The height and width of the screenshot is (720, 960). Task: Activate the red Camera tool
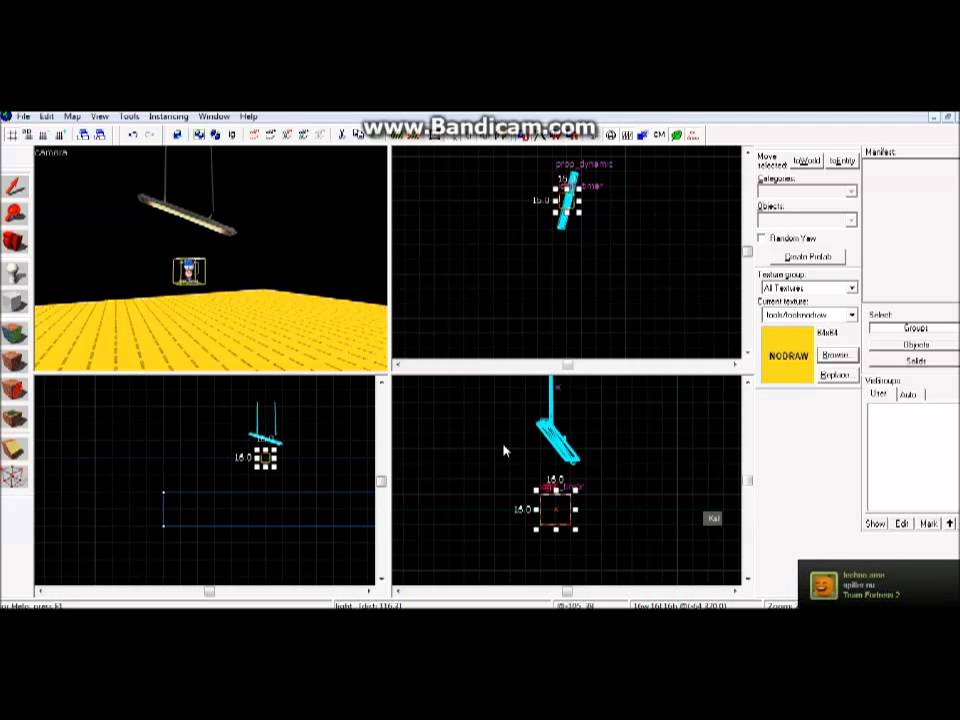click(16, 242)
